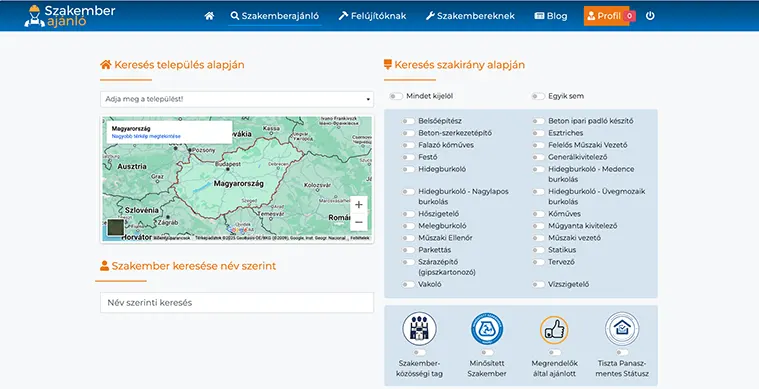Click the power logout icon
The height and width of the screenshot is (389, 759).
click(650, 16)
